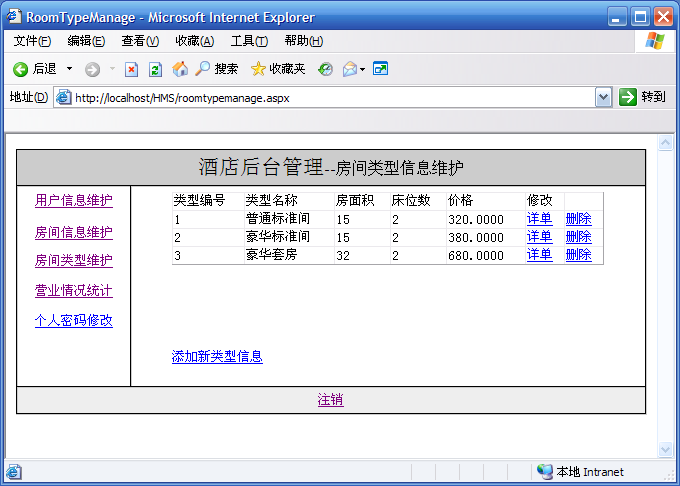The width and height of the screenshot is (680, 486).
Task: Open the 工具(T) menu
Action: tap(248, 41)
